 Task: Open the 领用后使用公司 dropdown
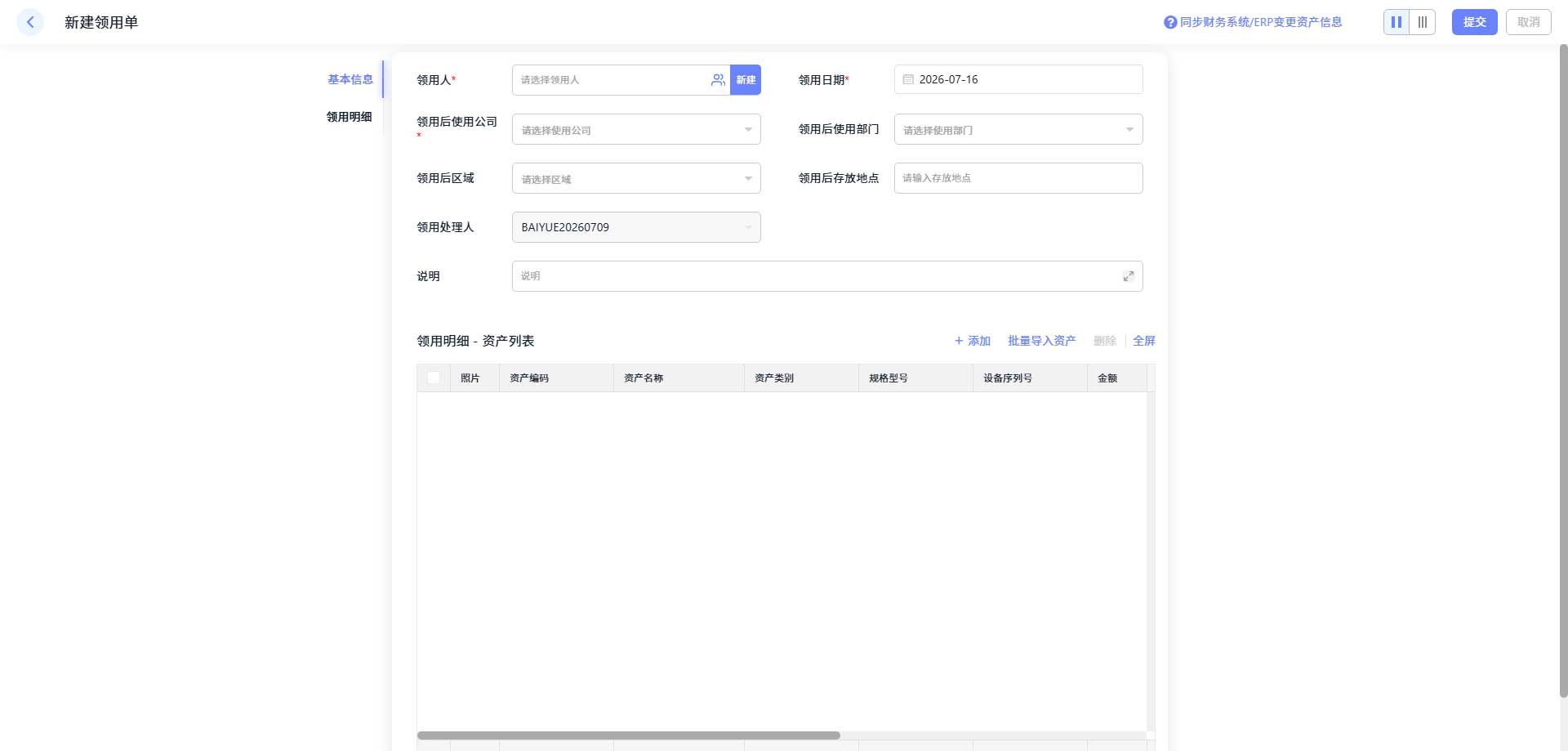tap(636, 129)
